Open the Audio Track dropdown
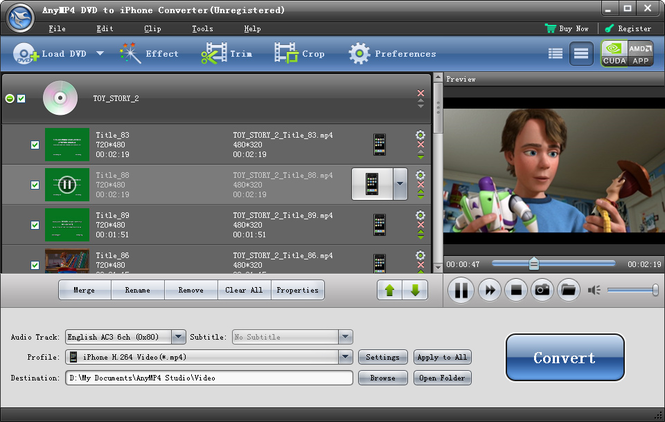 tap(178, 337)
